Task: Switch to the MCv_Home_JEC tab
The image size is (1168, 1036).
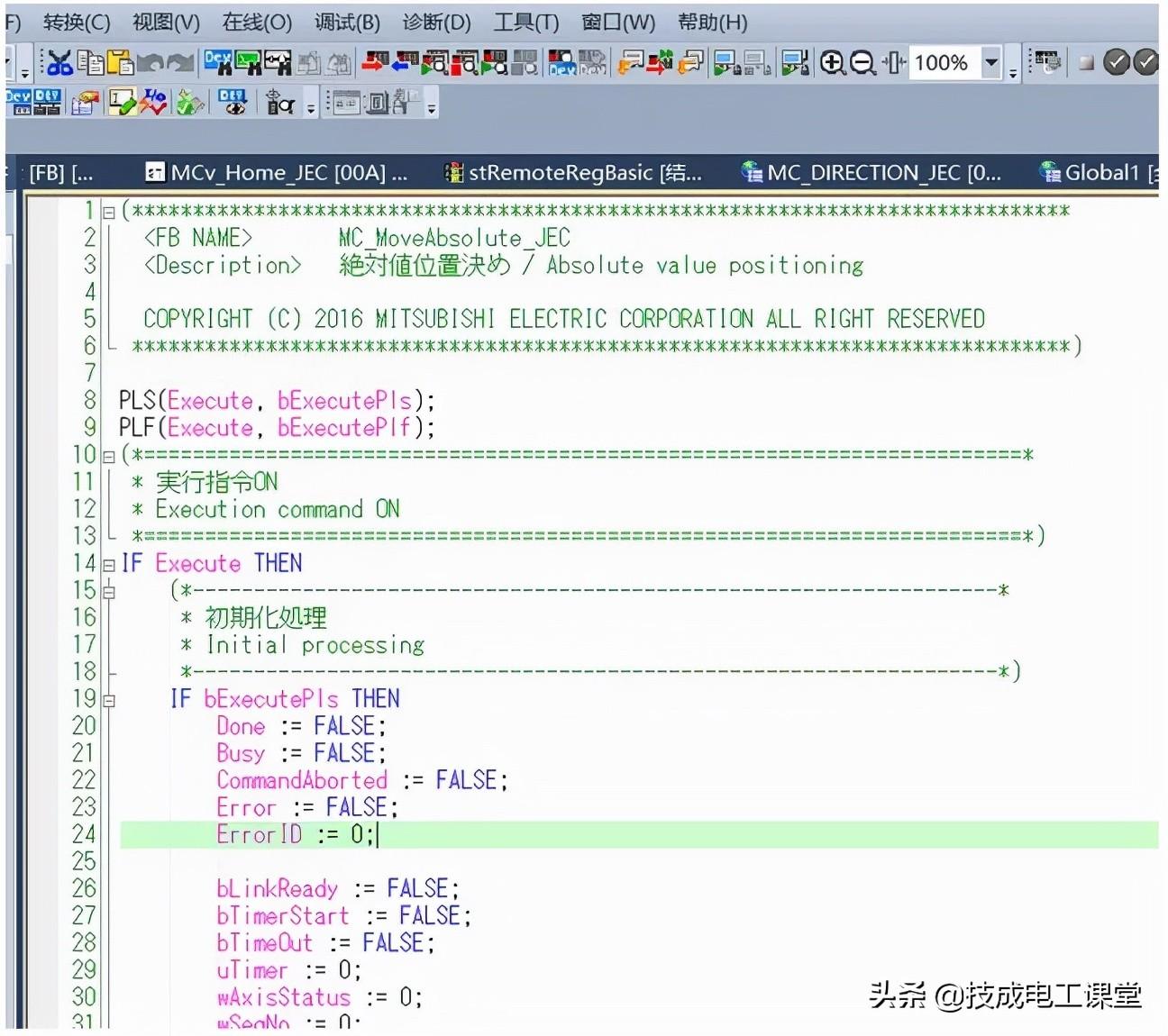Action: coord(277,172)
